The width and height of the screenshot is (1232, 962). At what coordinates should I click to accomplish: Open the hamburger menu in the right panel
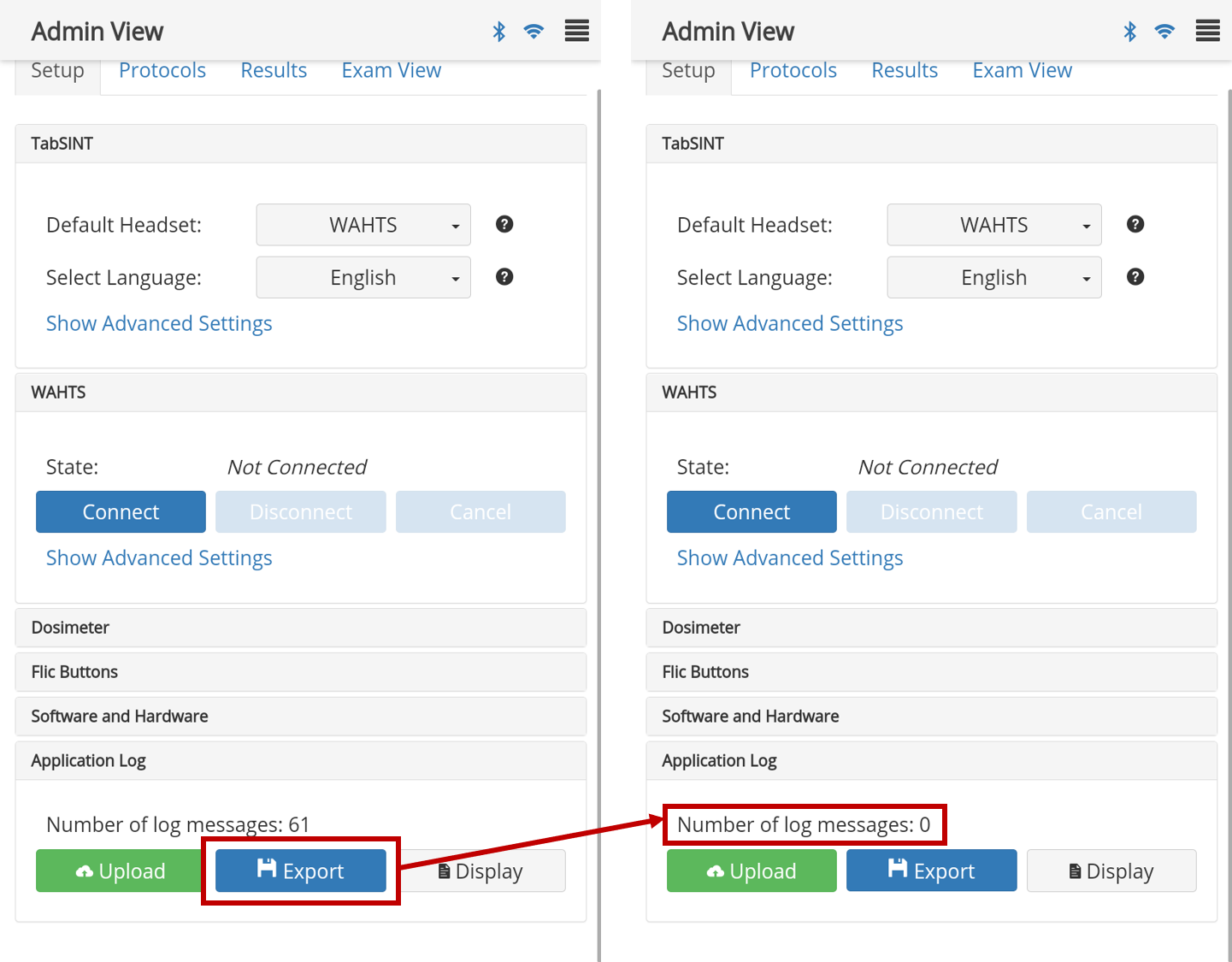[x=1207, y=32]
